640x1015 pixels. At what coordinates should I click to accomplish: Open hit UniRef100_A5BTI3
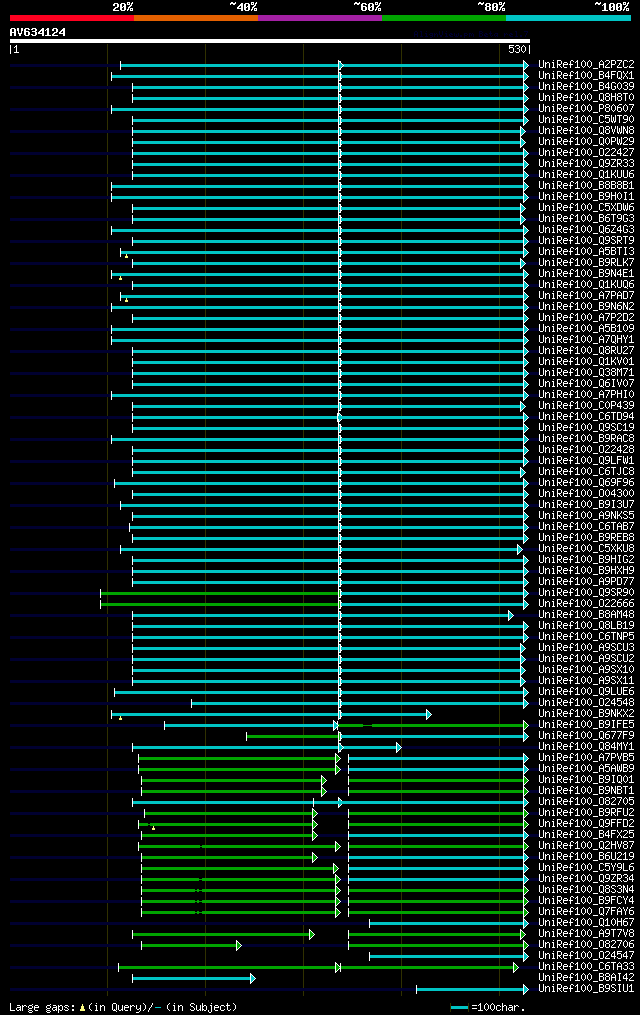point(586,252)
